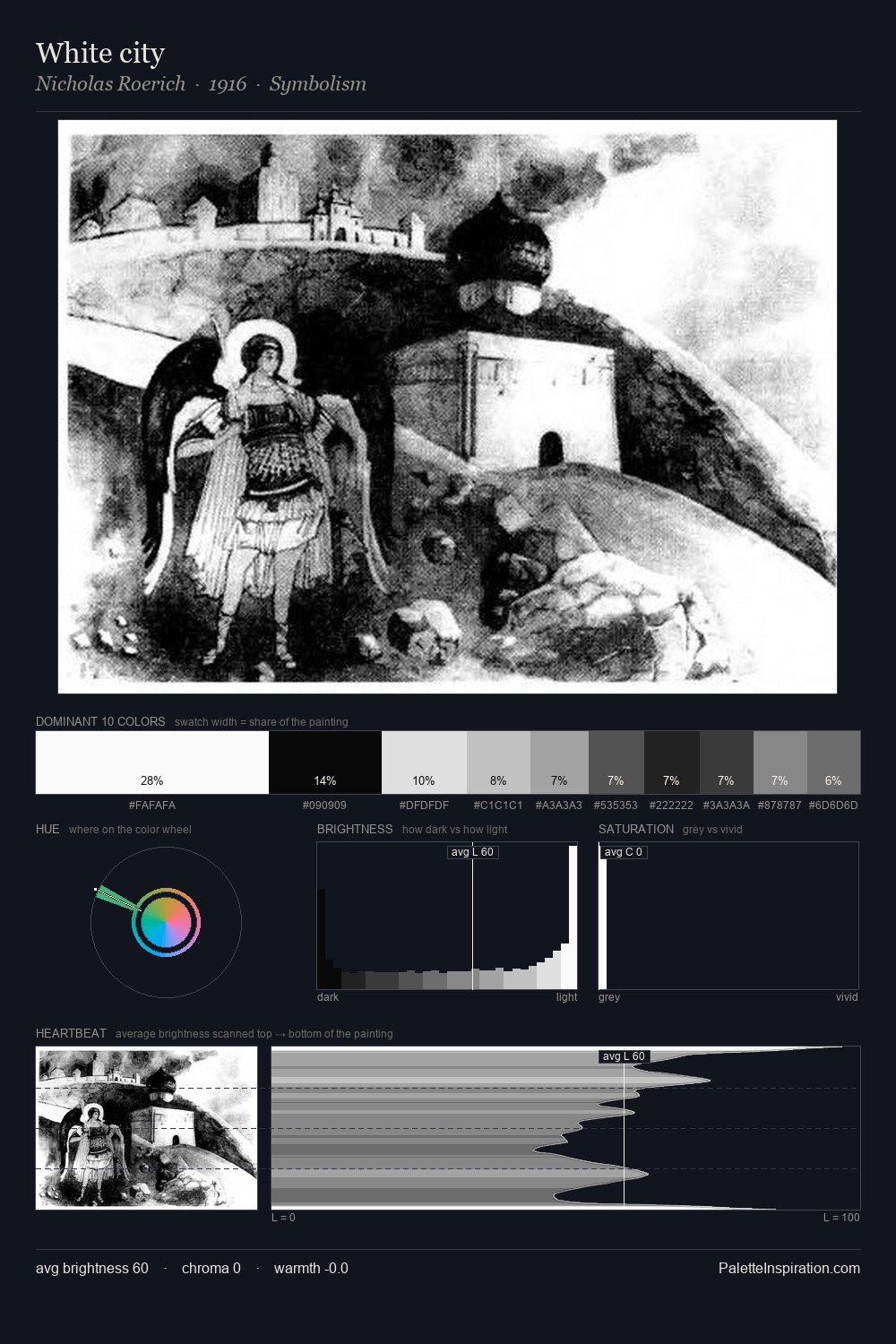Click the heartbeat avg L 60 label
The image size is (896, 1344).
coord(624,1056)
